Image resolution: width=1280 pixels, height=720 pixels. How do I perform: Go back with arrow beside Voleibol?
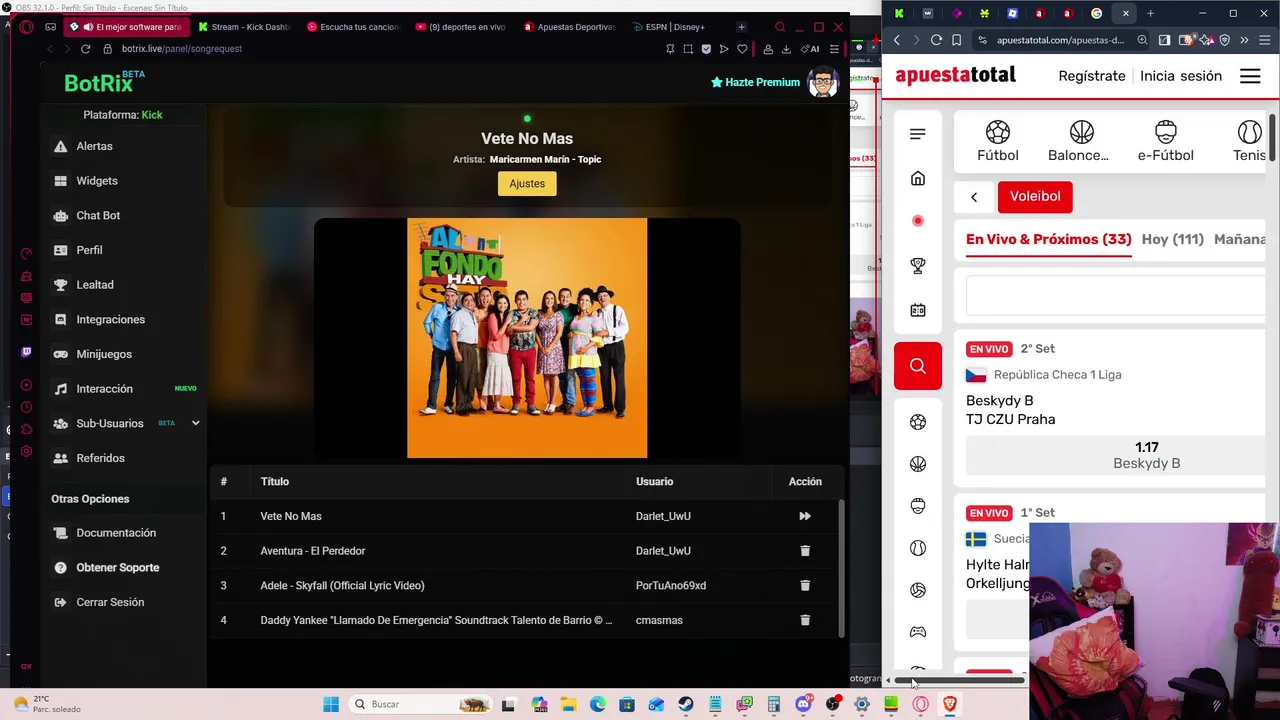click(974, 197)
